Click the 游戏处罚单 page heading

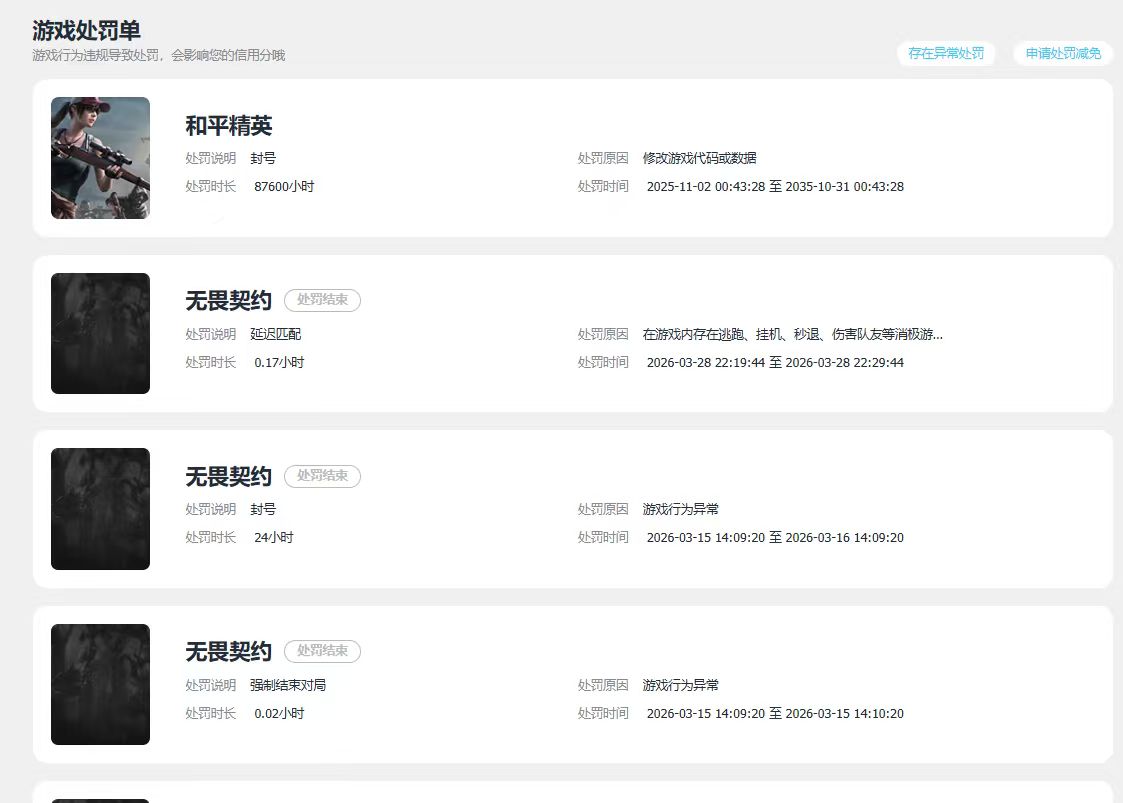tap(86, 30)
